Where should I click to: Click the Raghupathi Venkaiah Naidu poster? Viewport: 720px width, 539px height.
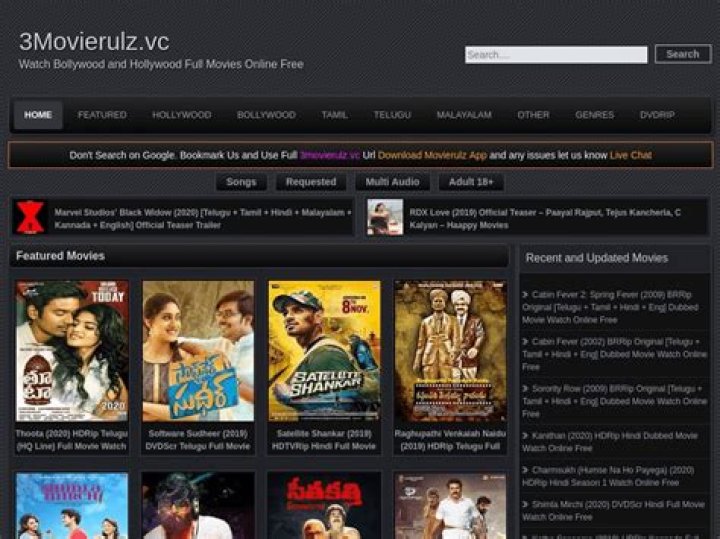point(450,351)
